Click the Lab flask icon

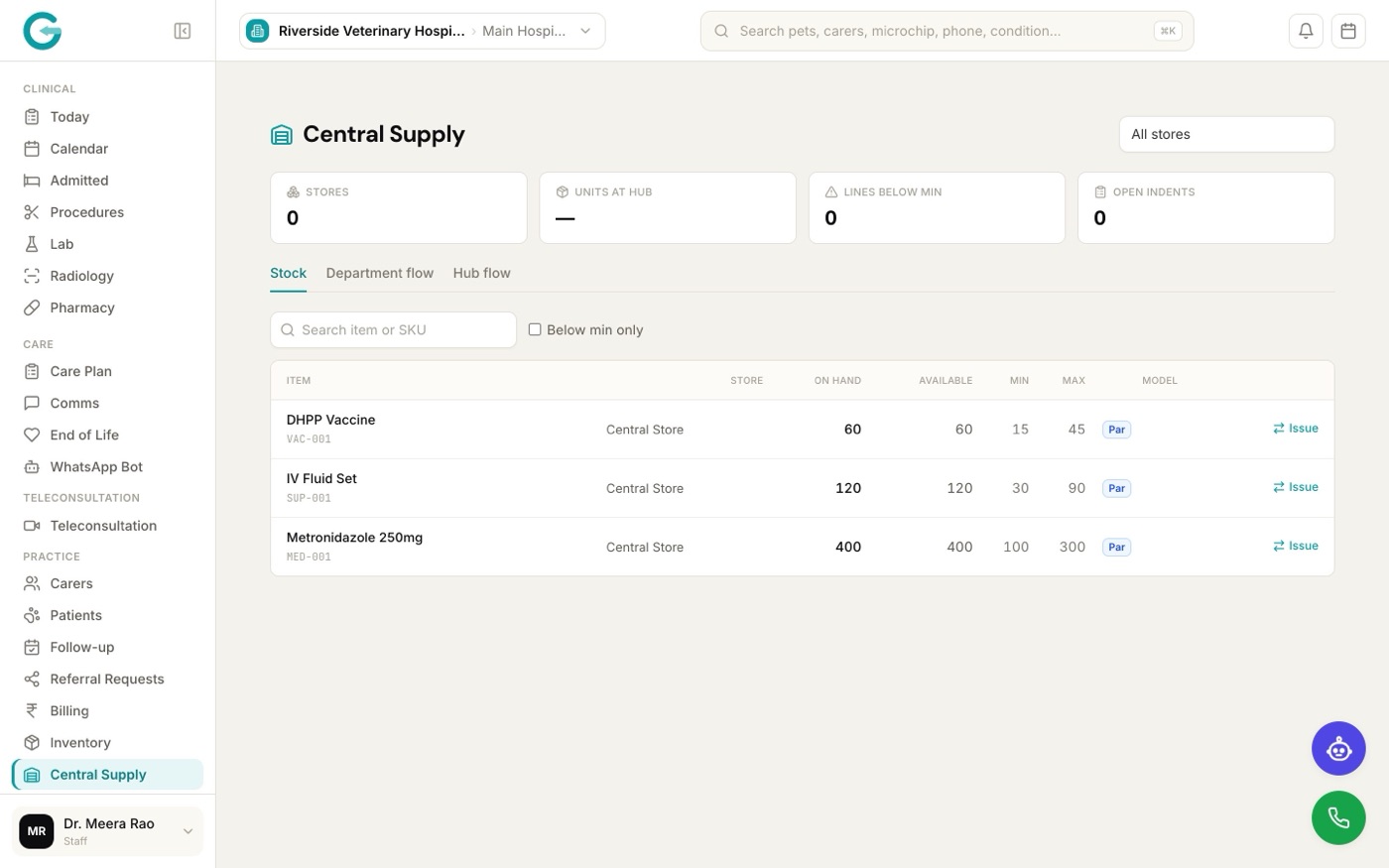coord(32,244)
